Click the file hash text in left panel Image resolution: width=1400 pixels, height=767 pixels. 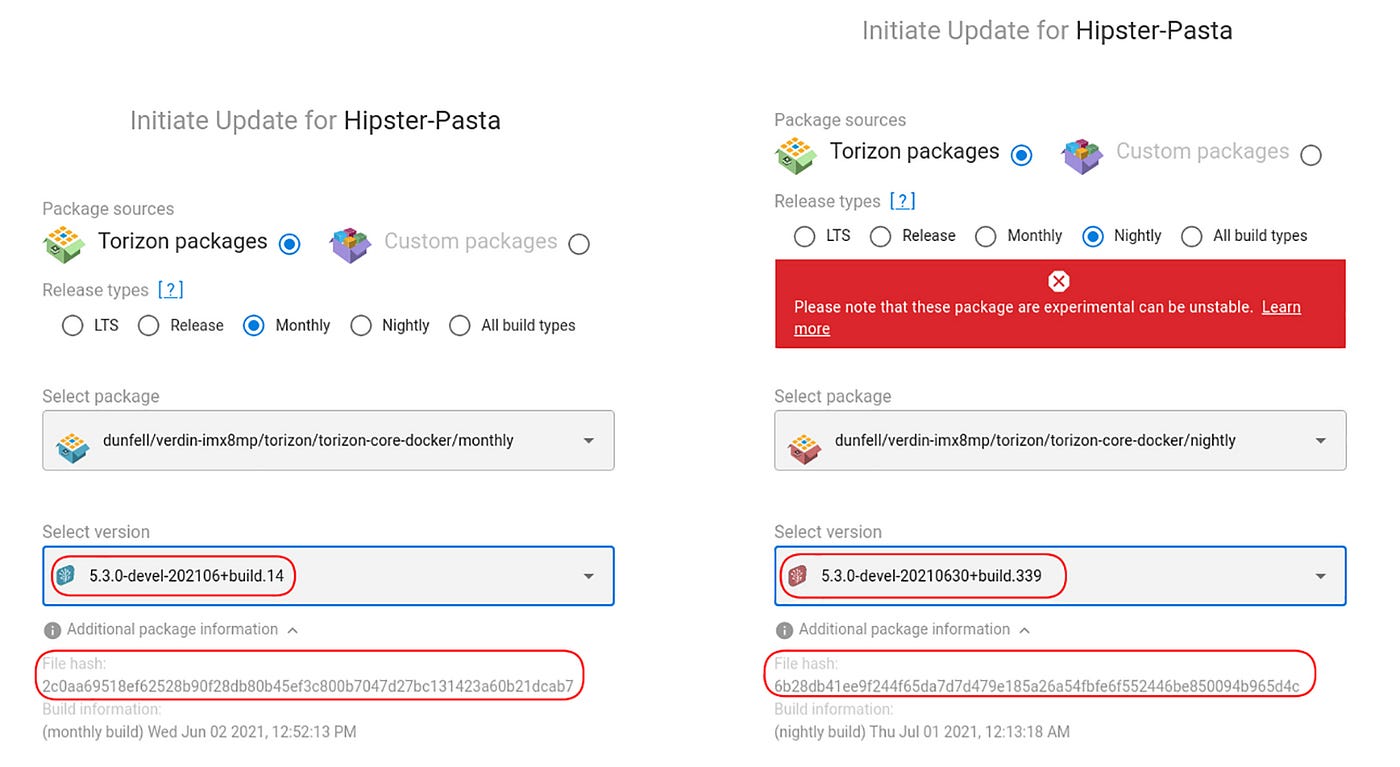coord(308,686)
